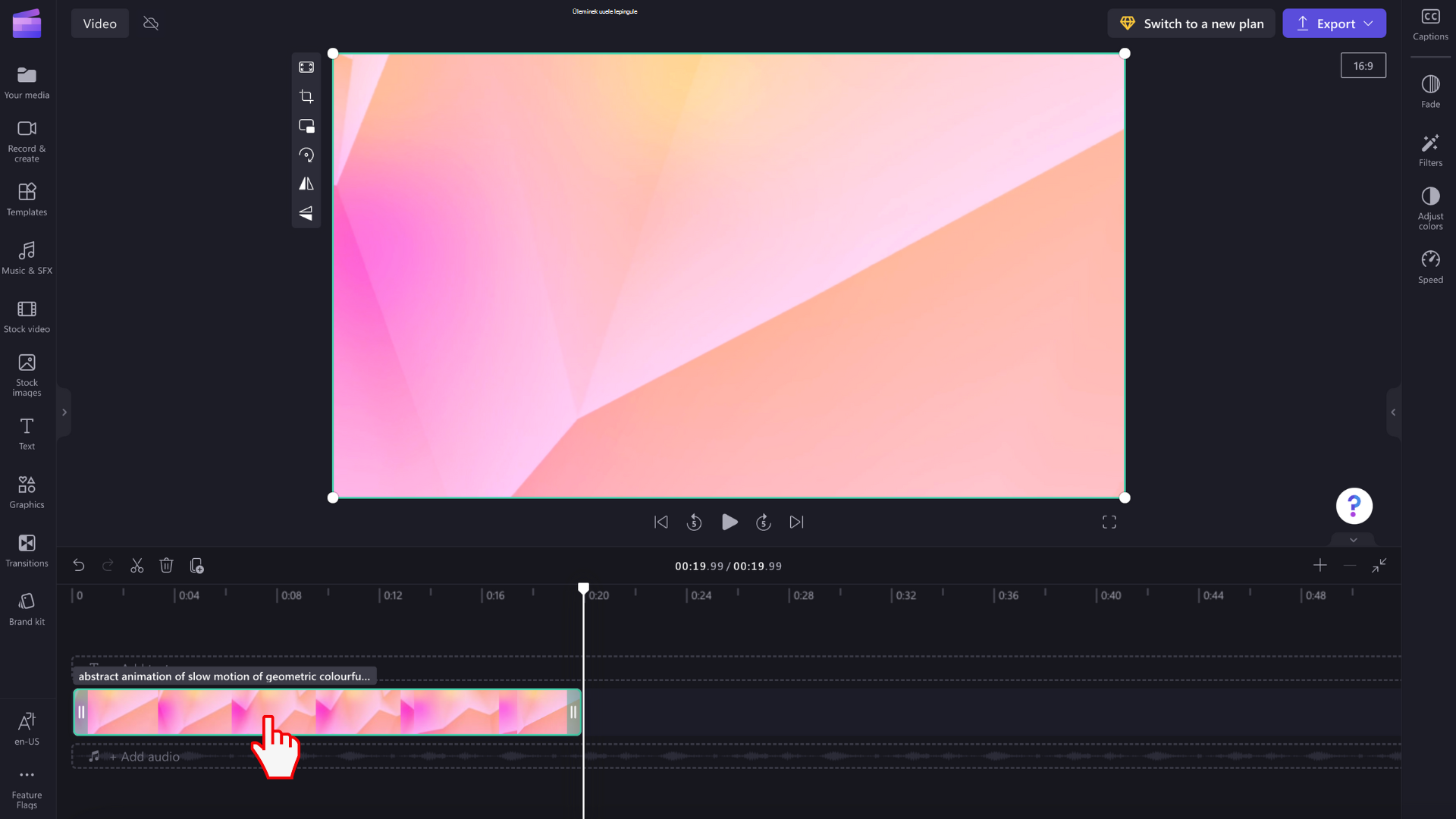Select the rotate tool icon
The width and height of the screenshot is (1456, 819).
click(307, 154)
